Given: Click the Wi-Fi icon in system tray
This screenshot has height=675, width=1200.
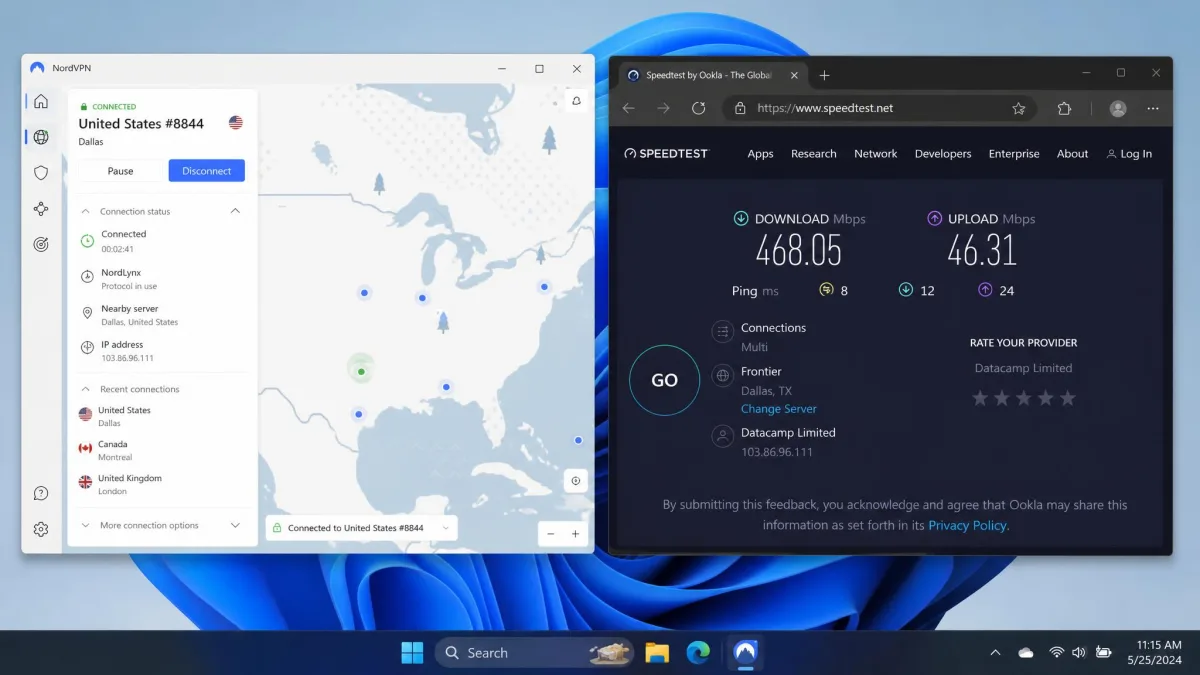Looking at the screenshot, I should click(x=1056, y=653).
